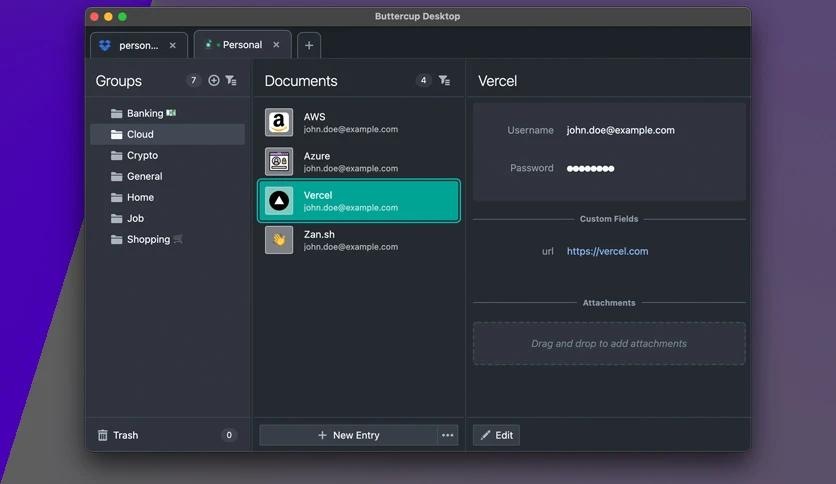Image resolution: width=836 pixels, height=484 pixels.
Task: Click the Shopping folder icon
Action: click(x=116, y=240)
